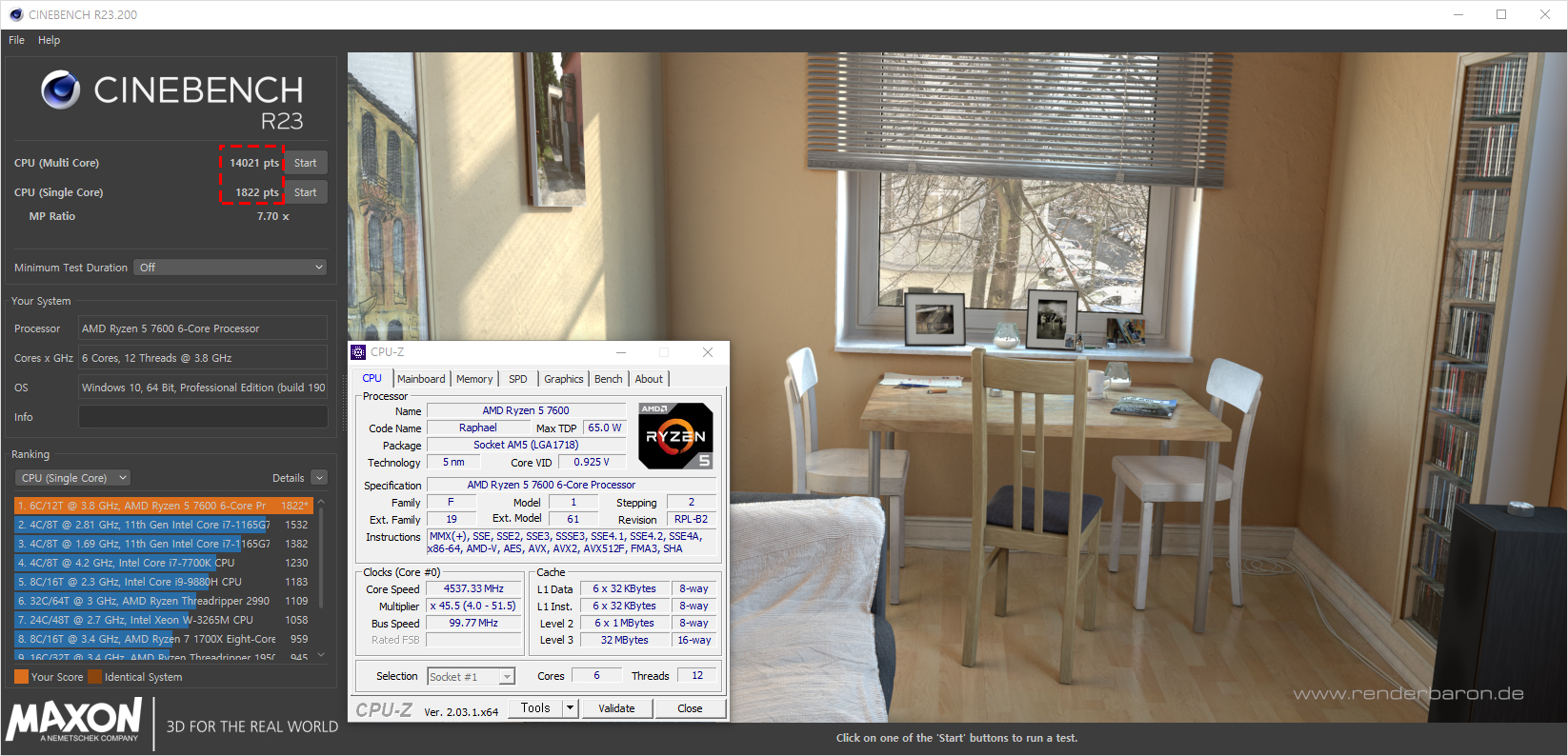
Task: Switch to SPD tab in CPU-Z
Action: click(518, 379)
